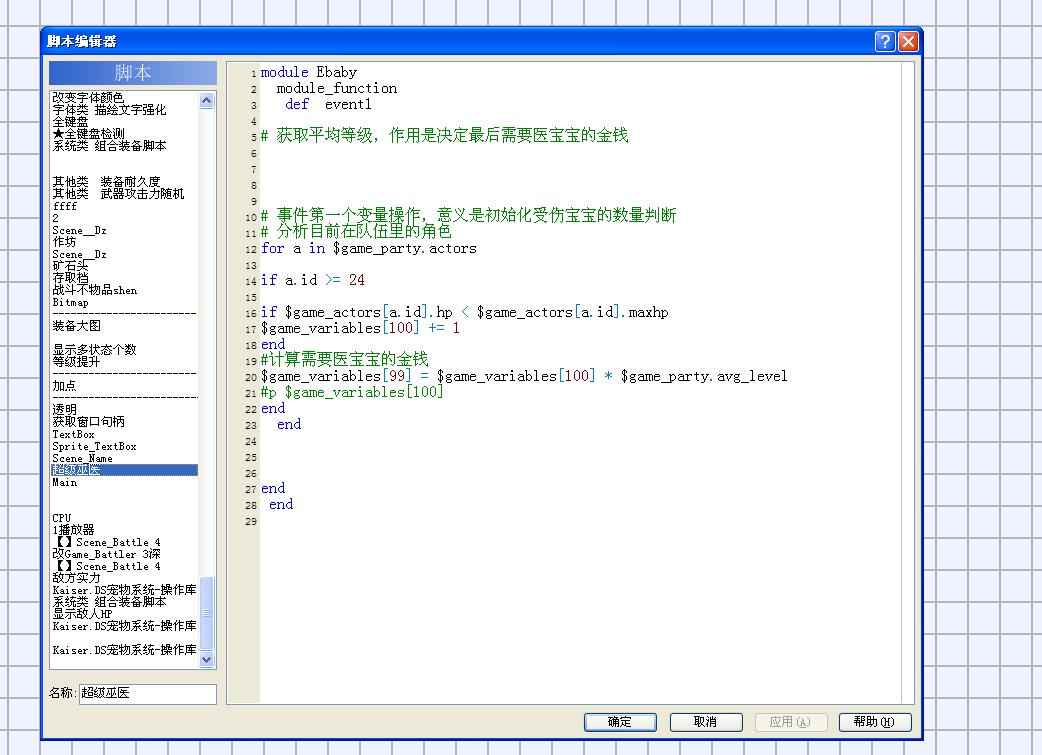This screenshot has width=1042, height=755.
Task: Select the 显示敌人HP script
Action: point(82,613)
